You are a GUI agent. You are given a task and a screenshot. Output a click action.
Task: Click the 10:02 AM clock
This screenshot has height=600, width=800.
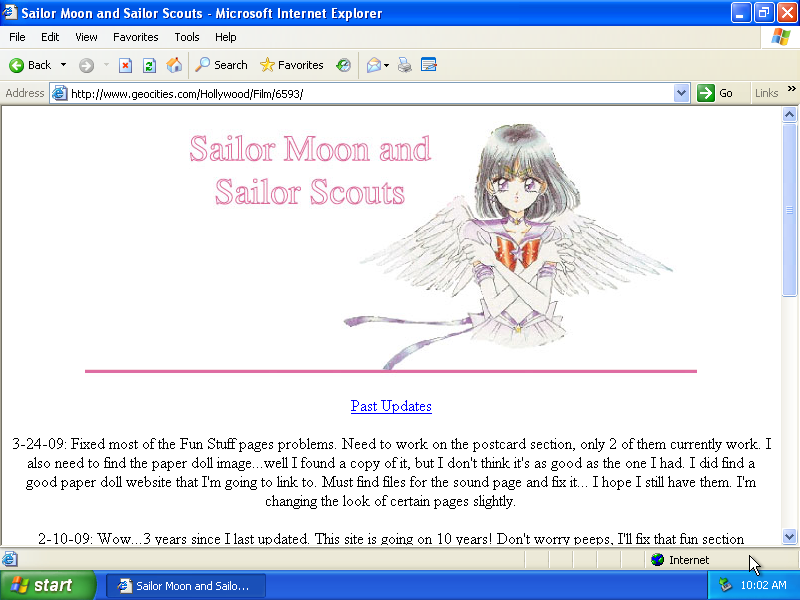(x=763, y=585)
